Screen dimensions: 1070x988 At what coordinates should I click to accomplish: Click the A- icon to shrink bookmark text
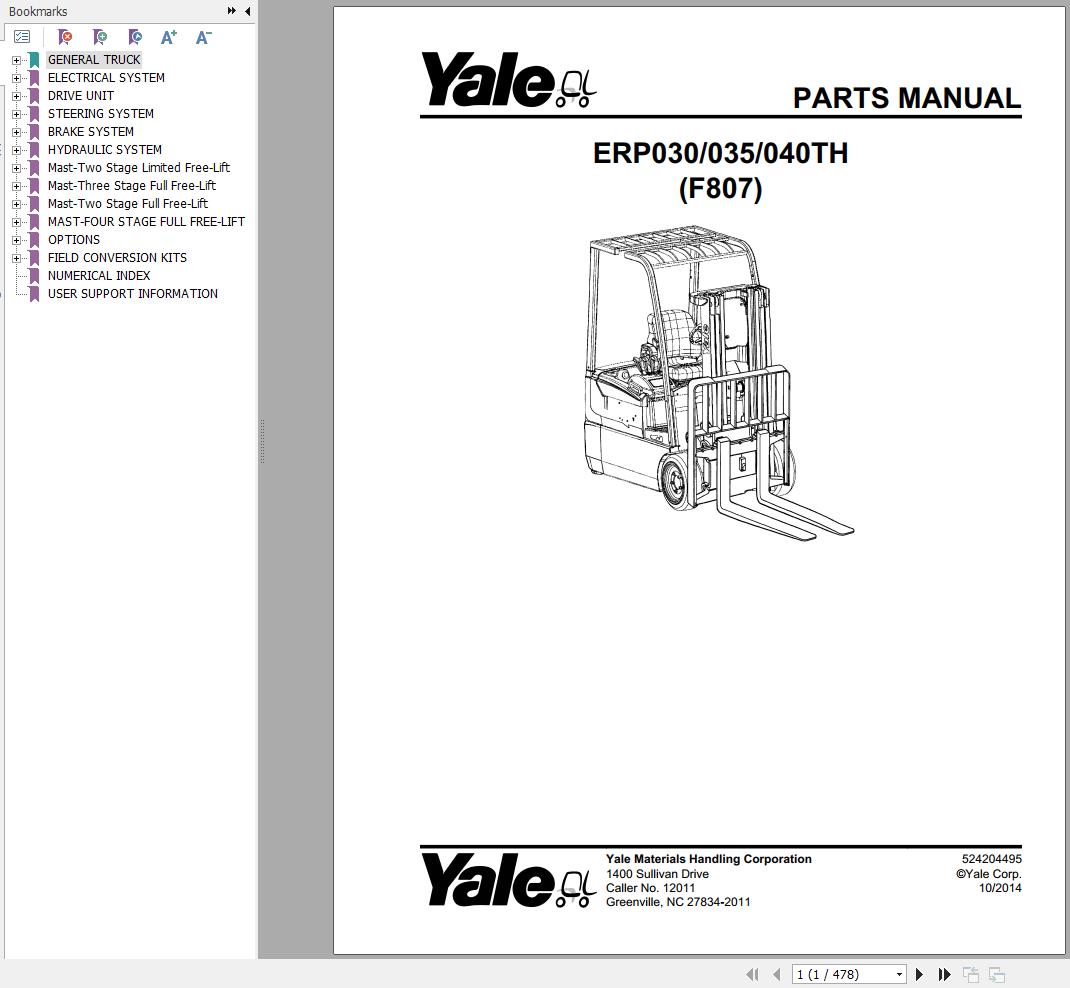[x=203, y=36]
